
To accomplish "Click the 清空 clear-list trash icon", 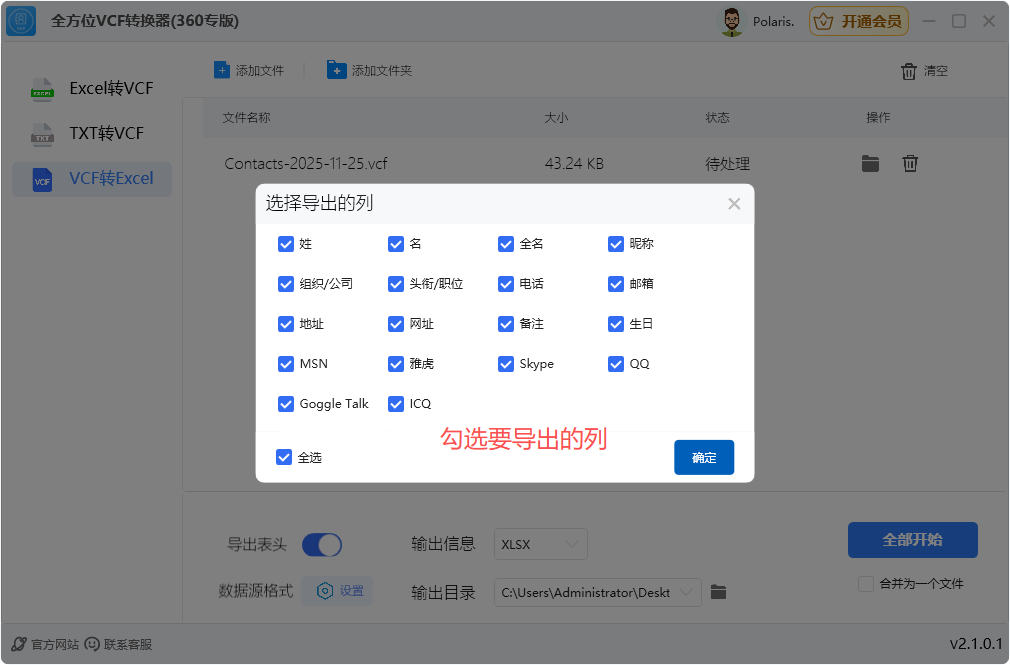I will (908, 70).
